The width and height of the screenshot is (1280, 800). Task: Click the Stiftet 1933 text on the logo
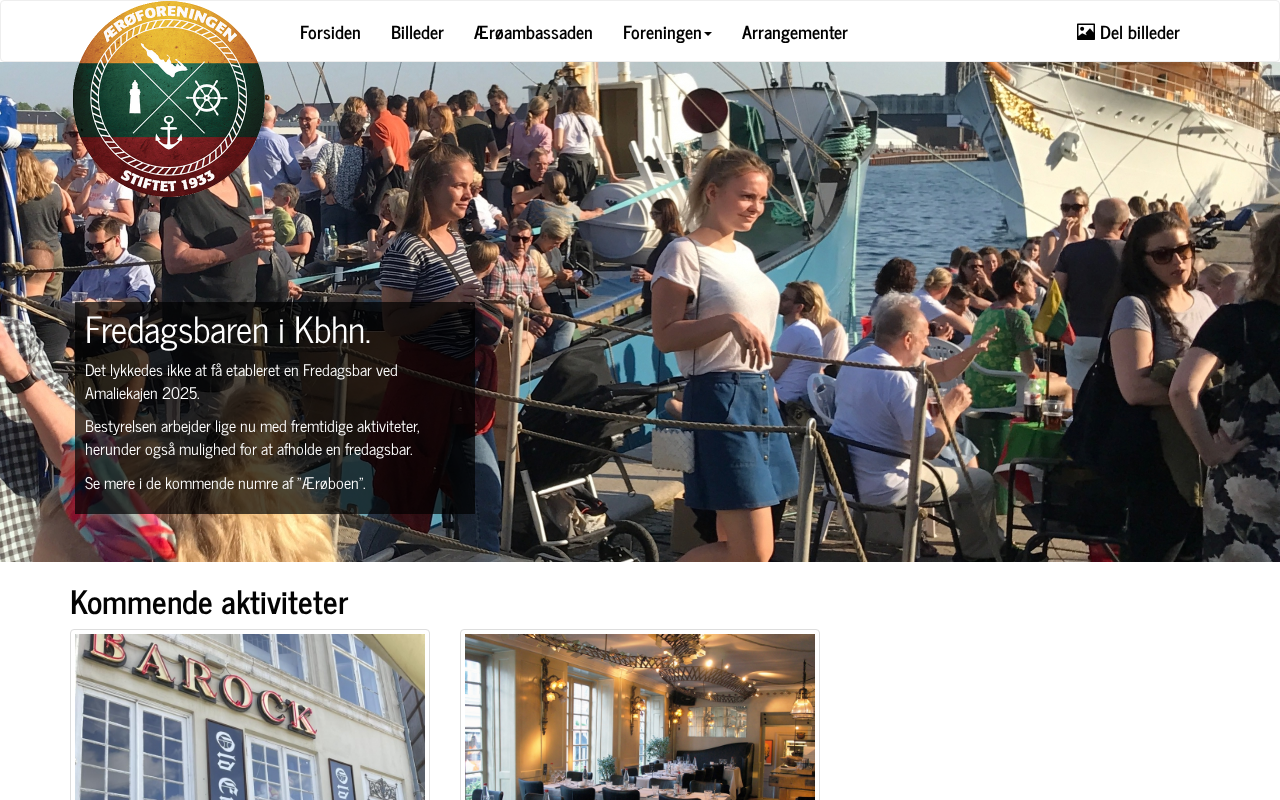168,181
